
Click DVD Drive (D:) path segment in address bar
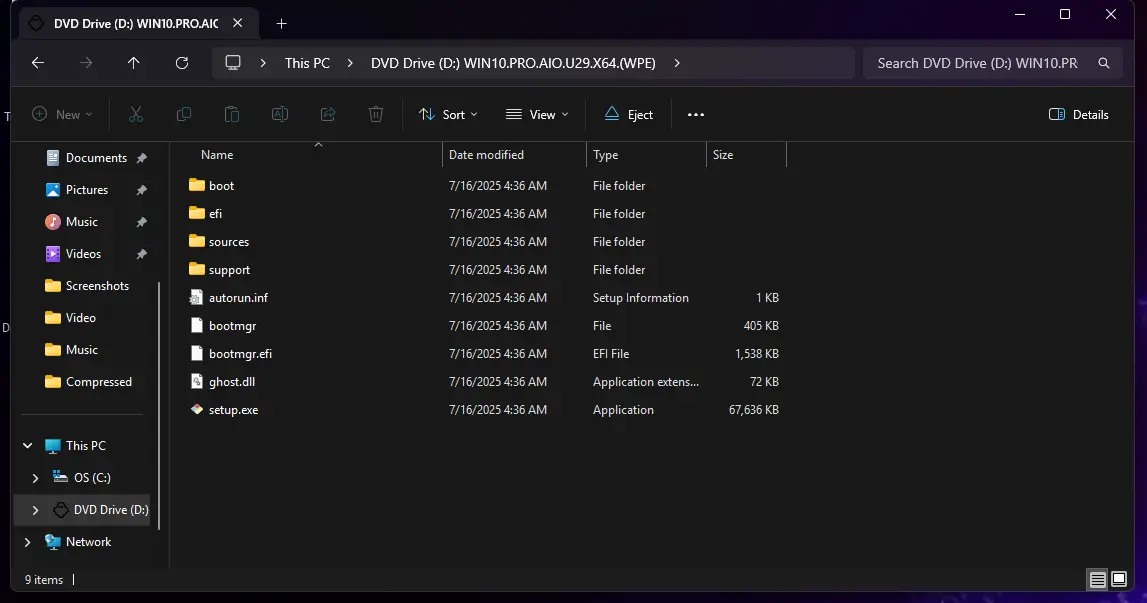coord(513,63)
